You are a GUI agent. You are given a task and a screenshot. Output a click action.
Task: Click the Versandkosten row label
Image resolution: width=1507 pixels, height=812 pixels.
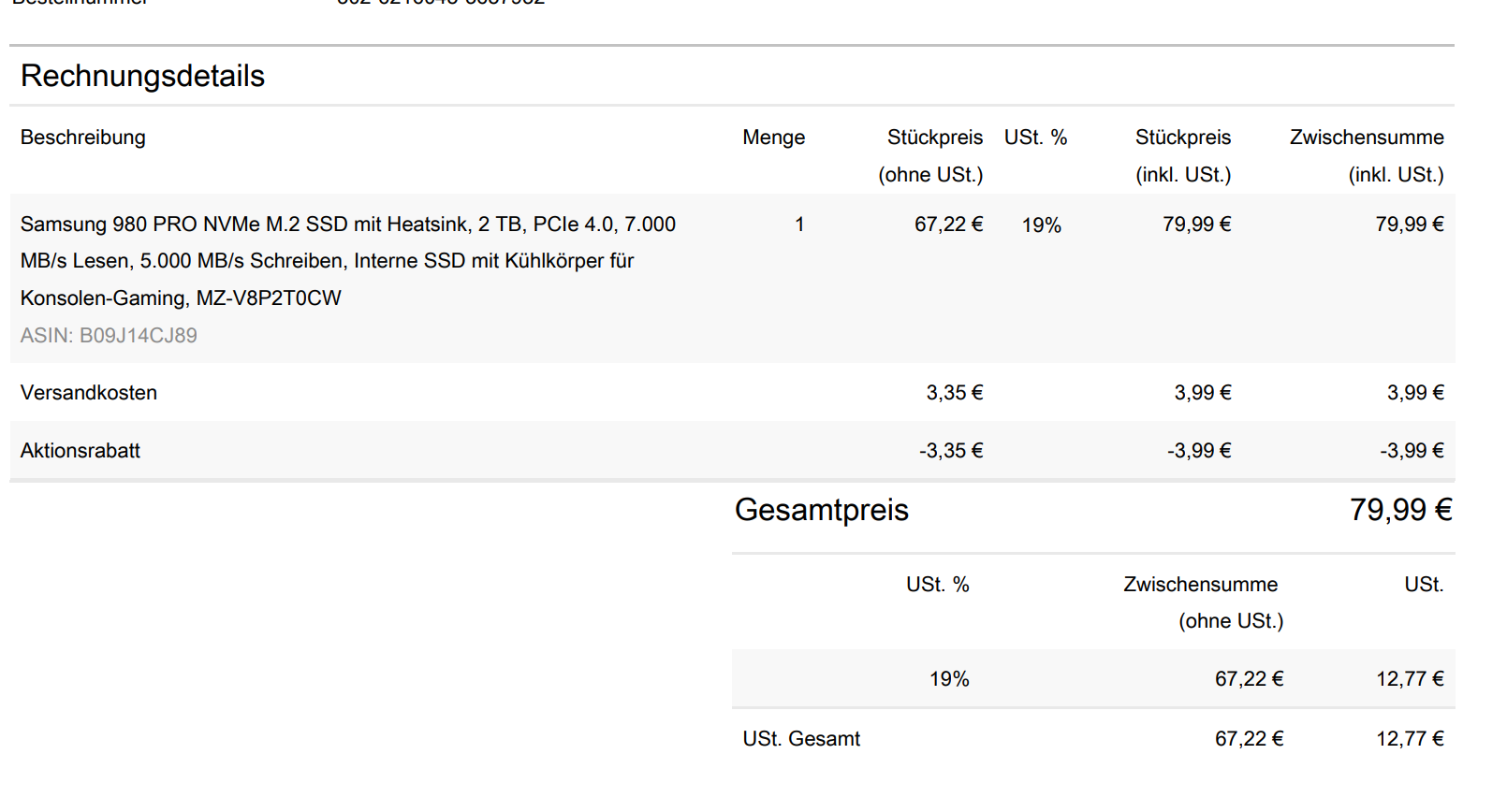tap(89, 393)
